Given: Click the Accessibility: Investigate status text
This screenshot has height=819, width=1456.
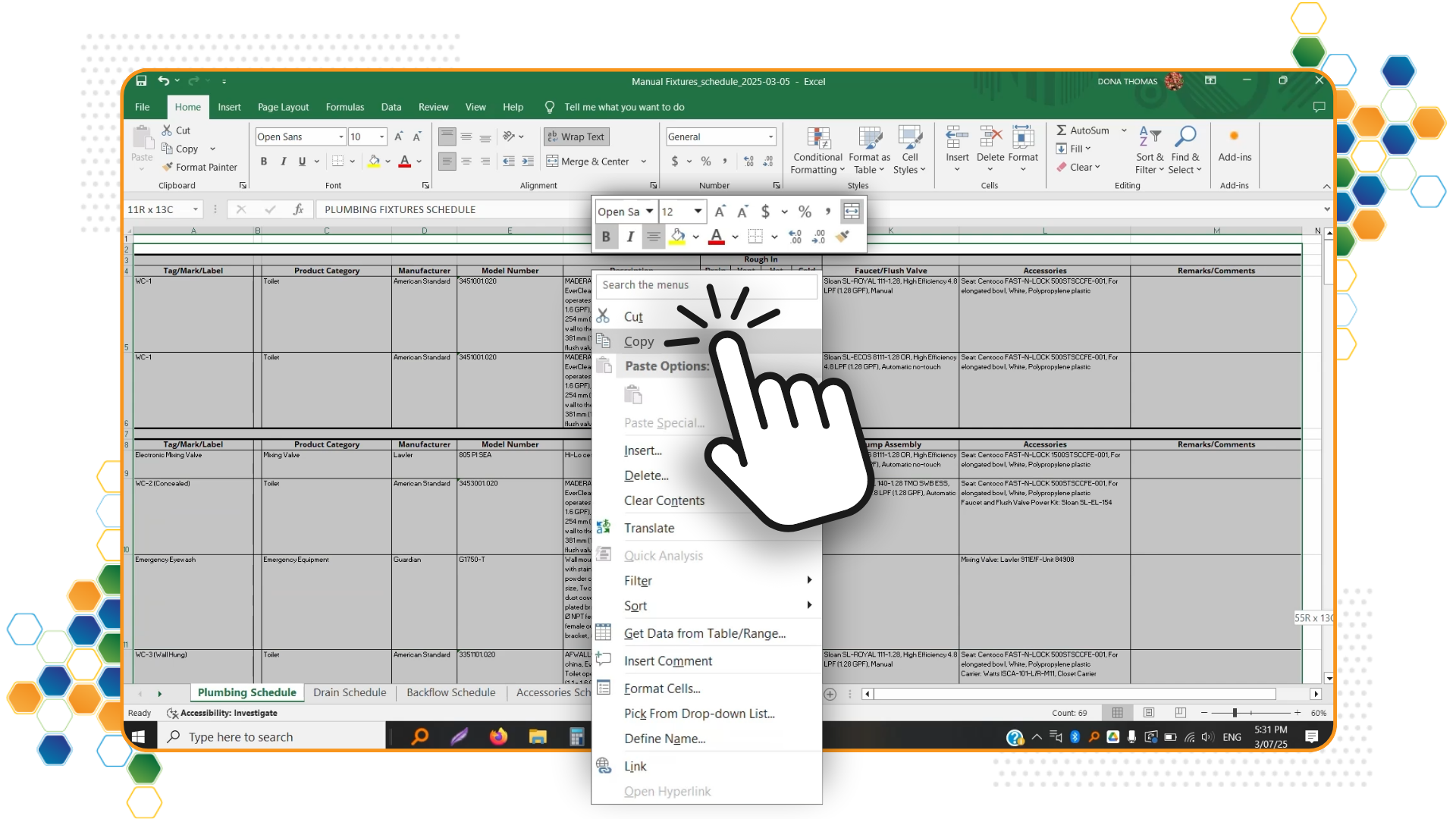Looking at the screenshot, I should click(x=222, y=713).
